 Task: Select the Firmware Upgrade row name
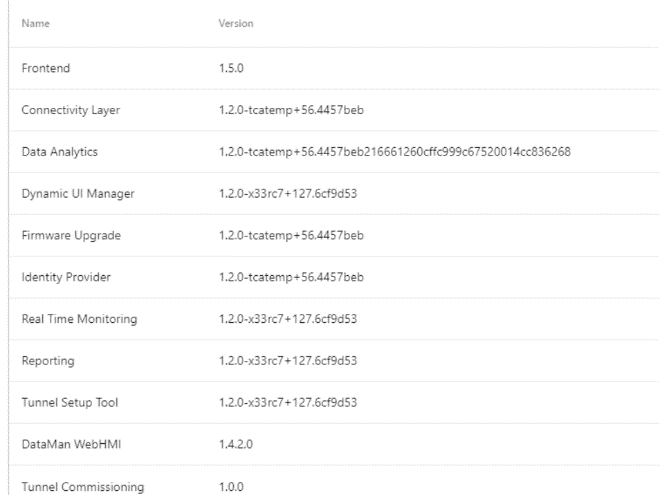click(x=69, y=235)
